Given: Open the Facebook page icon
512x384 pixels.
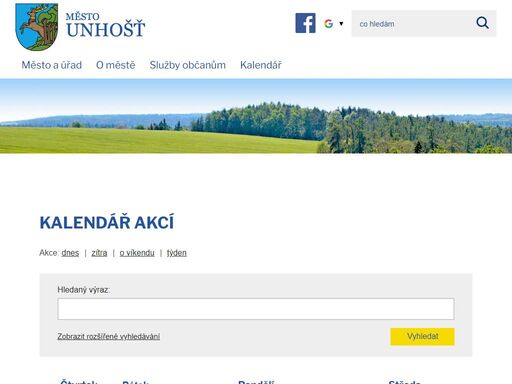Looking at the screenshot, I should point(305,23).
